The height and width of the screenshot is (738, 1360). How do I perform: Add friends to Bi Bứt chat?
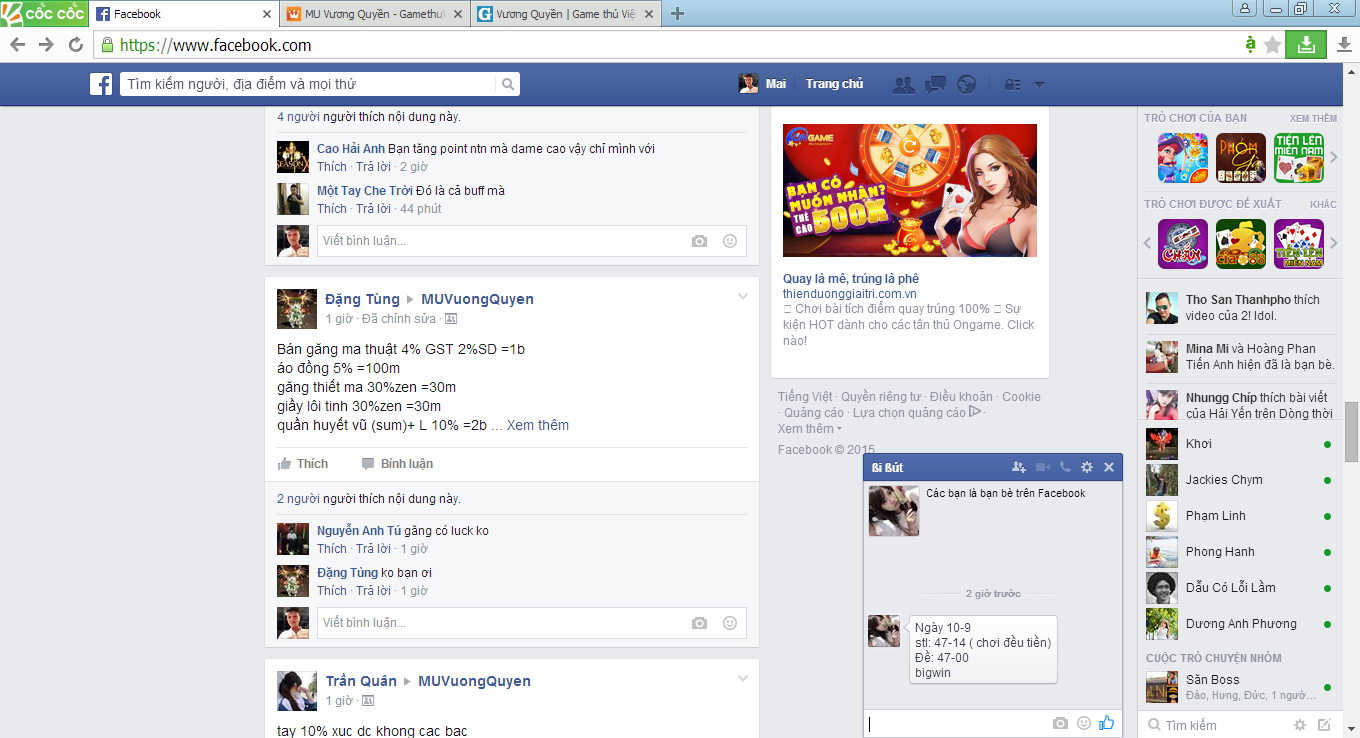(1018, 467)
